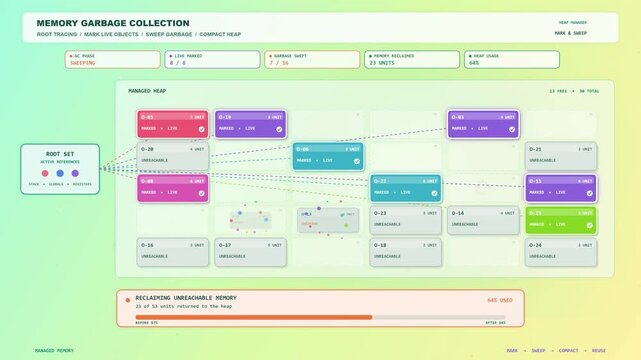Click the AFTER label under progress bar
Screen dimensions: 641x360
click(x=495, y=323)
